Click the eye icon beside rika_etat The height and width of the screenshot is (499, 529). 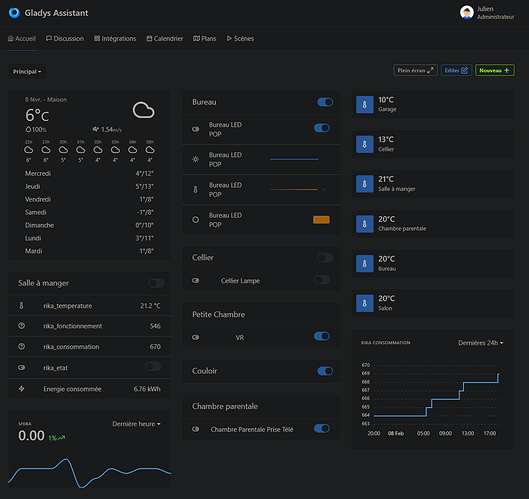(x=21, y=368)
